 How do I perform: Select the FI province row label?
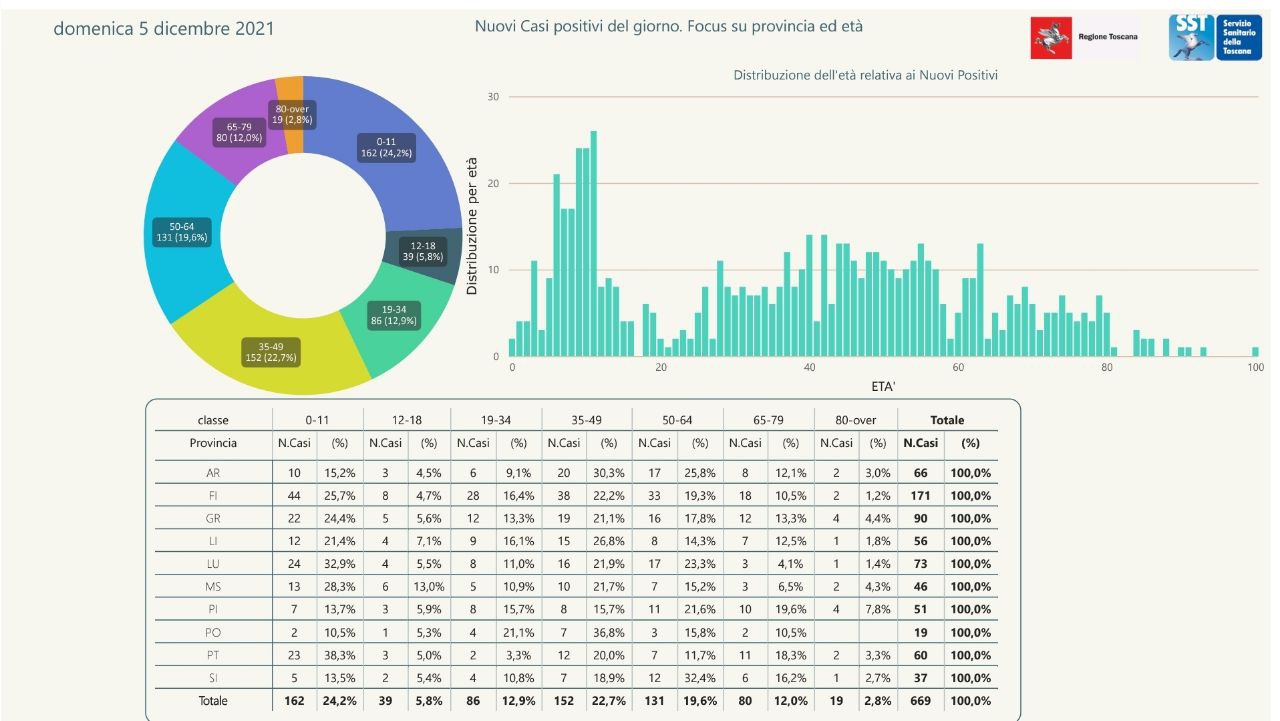213,495
